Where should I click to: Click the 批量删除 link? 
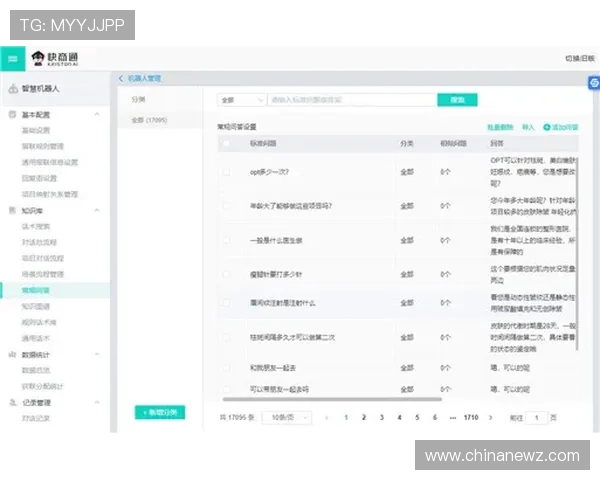pyautogui.click(x=500, y=127)
